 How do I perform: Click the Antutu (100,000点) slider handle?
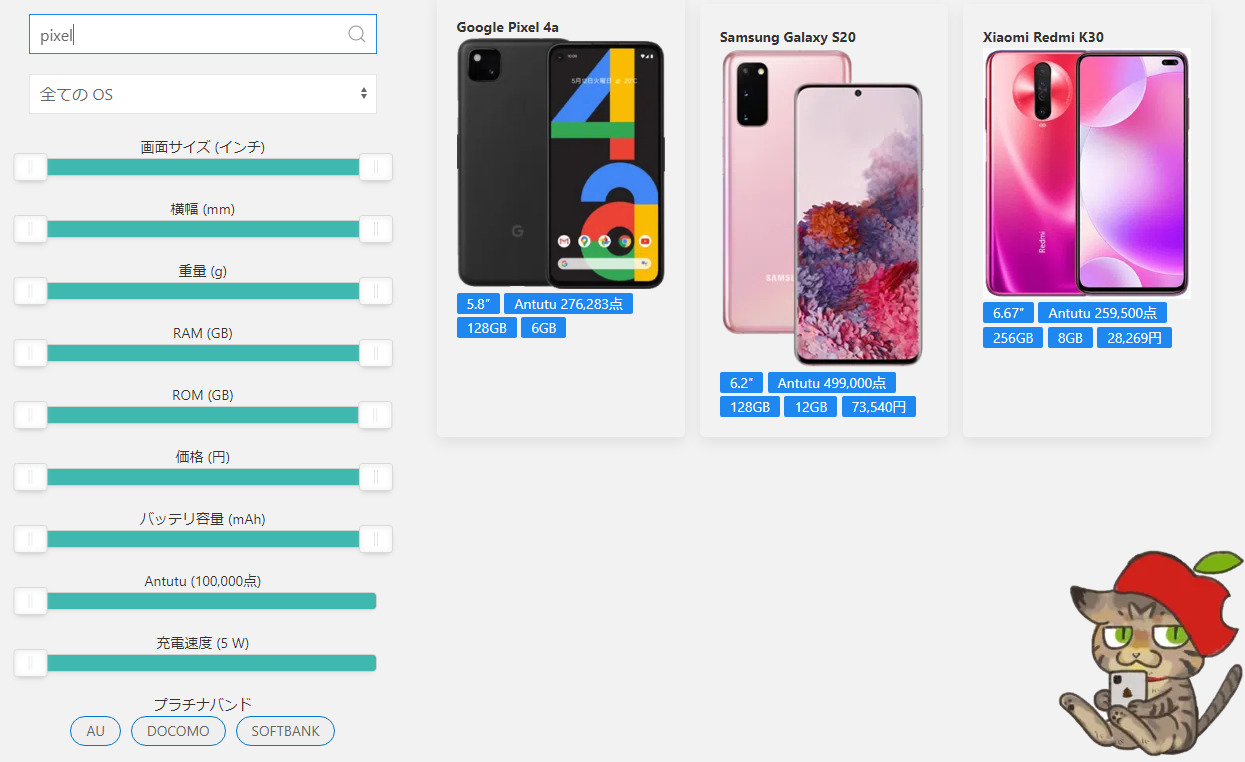tap(30, 601)
